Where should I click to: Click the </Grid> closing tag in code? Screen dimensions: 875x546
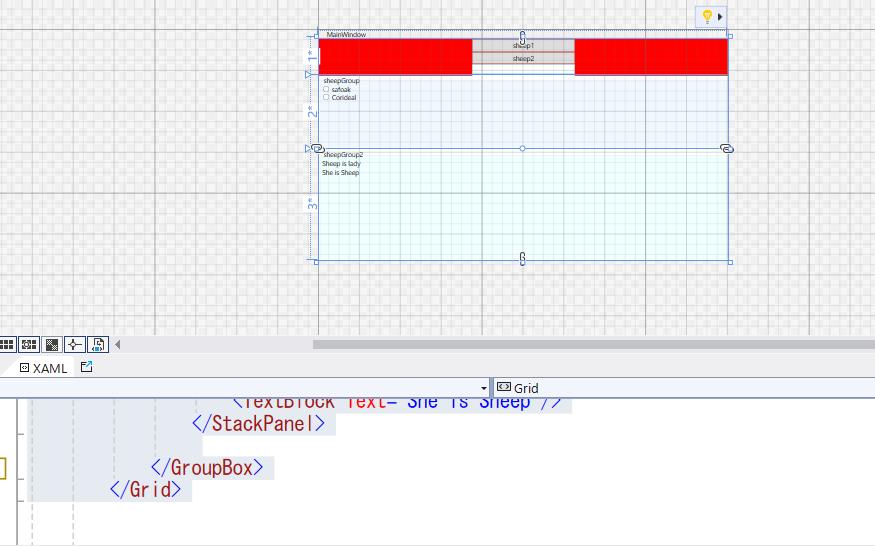click(146, 490)
